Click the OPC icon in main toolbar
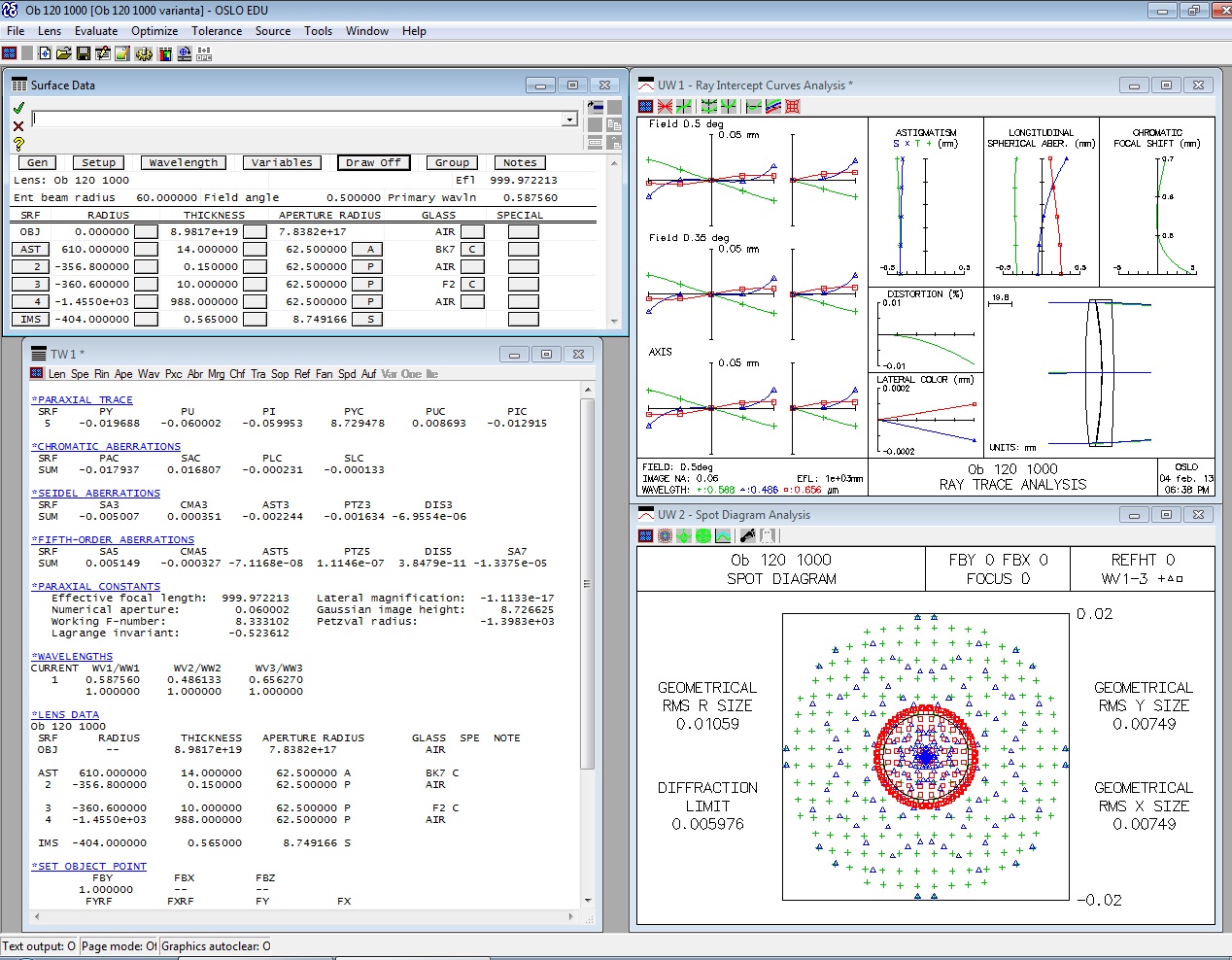The height and width of the screenshot is (960, 1232). [x=204, y=53]
